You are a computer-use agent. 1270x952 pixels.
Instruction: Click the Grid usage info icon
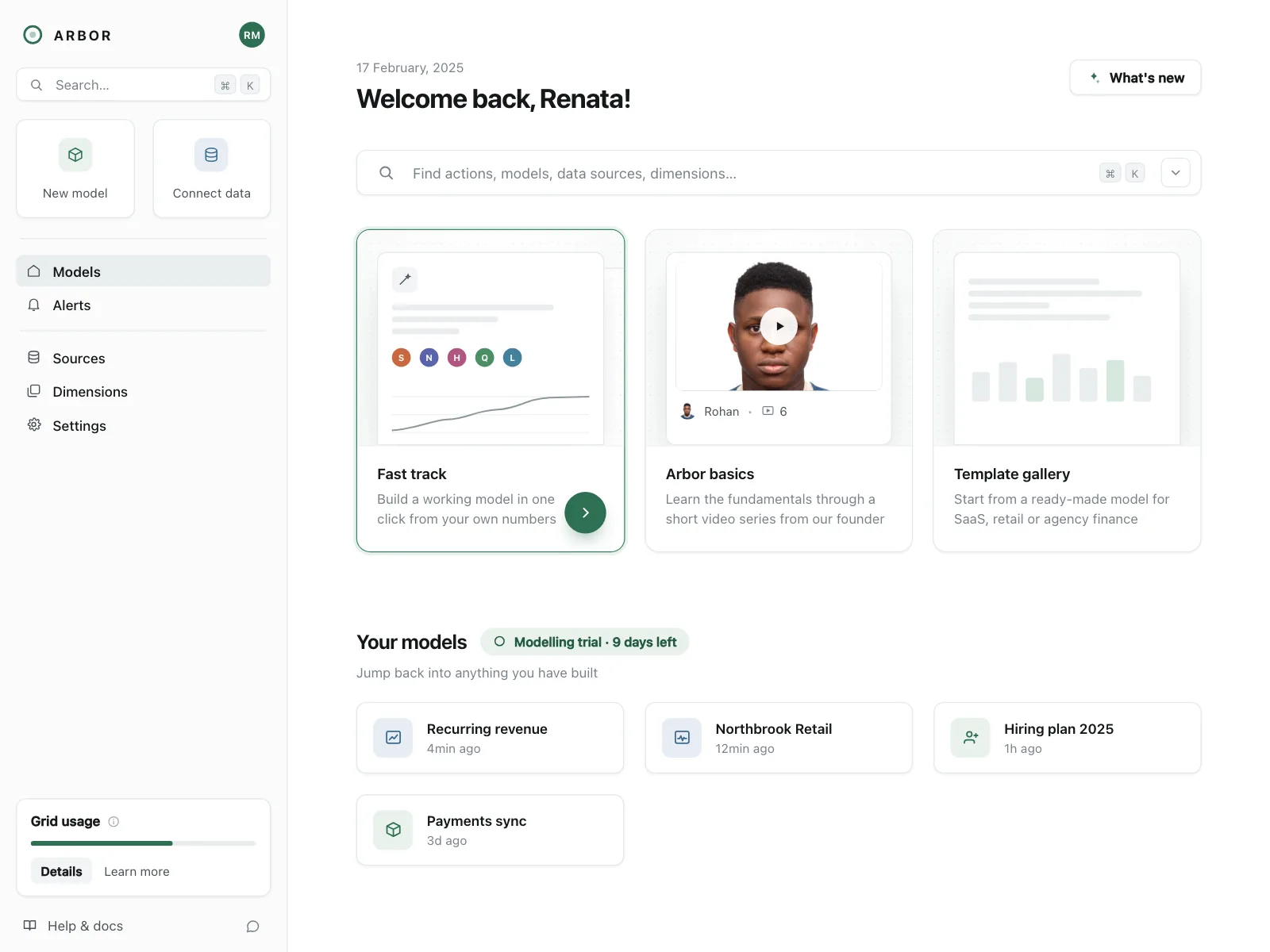(x=114, y=822)
